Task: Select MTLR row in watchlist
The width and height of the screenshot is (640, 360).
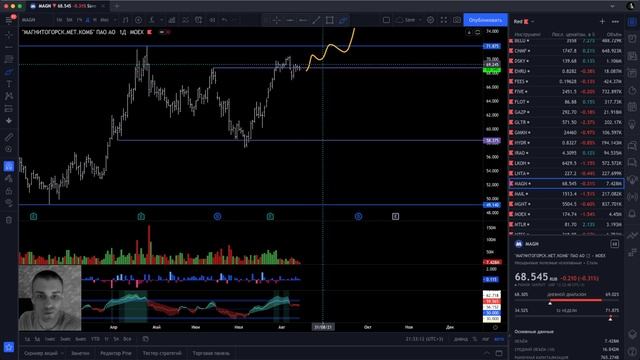Action: (x=566, y=224)
